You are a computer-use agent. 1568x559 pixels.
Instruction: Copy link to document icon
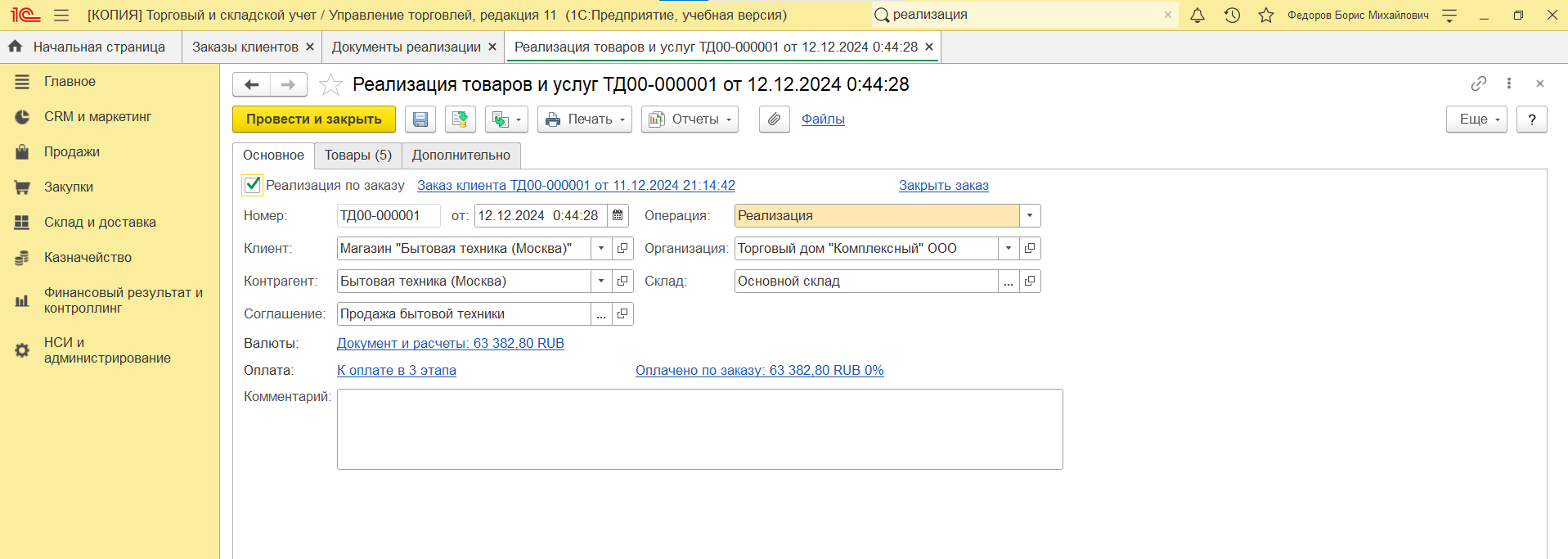[1479, 83]
